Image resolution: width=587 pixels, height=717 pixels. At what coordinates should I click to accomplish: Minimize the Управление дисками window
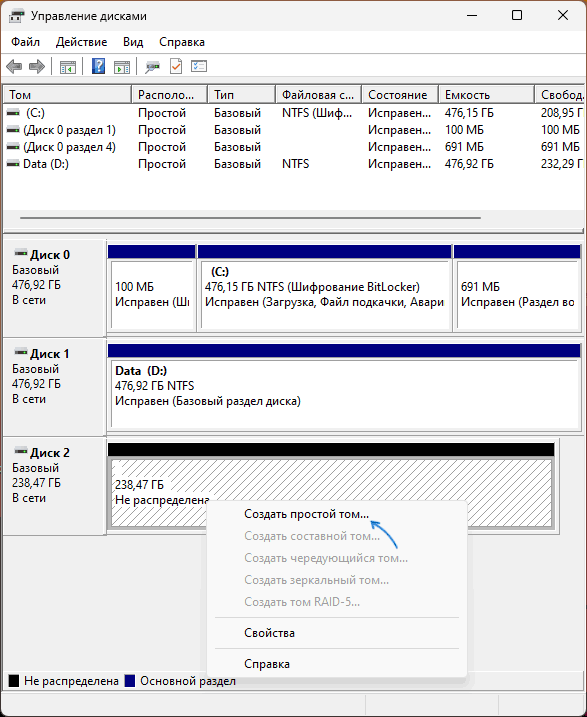472,16
